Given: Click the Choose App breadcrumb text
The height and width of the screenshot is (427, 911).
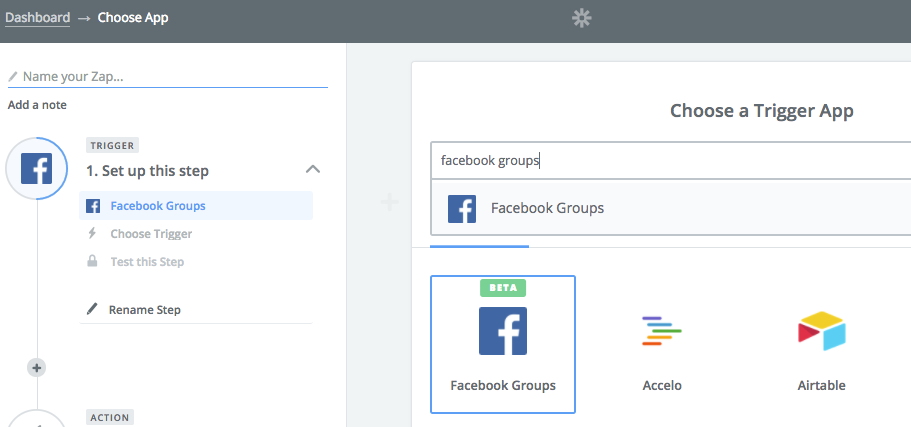Looking at the screenshot, I should pos(133,17).
